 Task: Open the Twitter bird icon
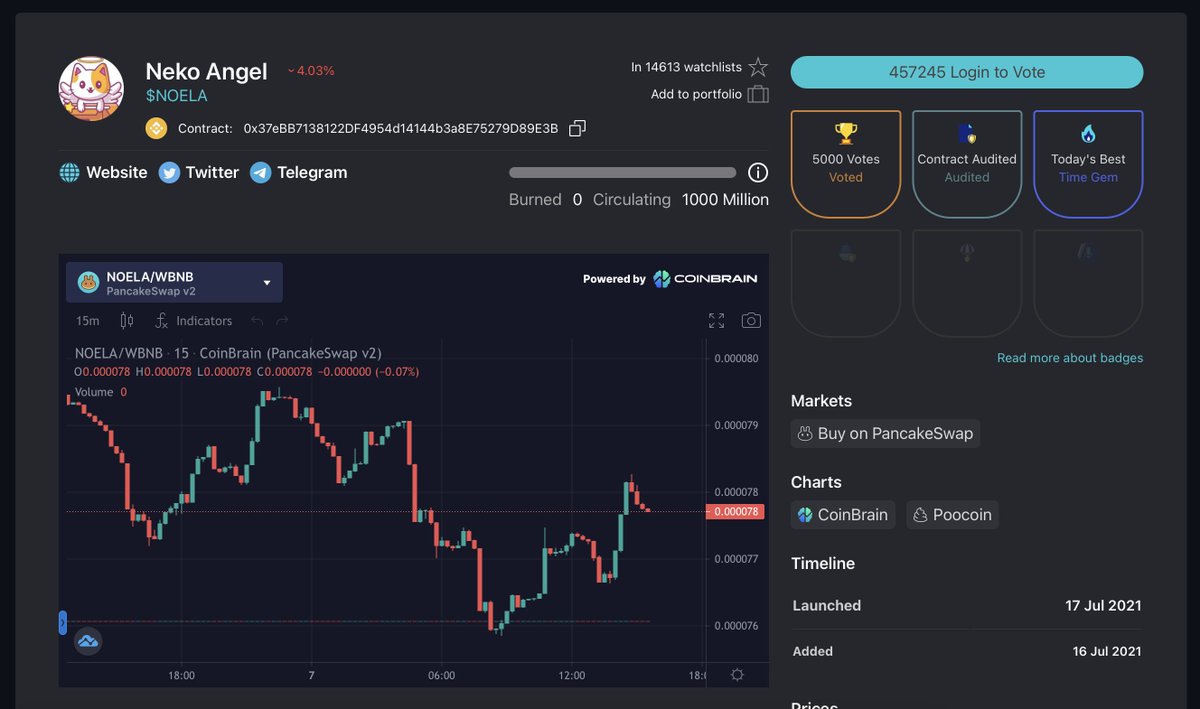coord(169,172)
